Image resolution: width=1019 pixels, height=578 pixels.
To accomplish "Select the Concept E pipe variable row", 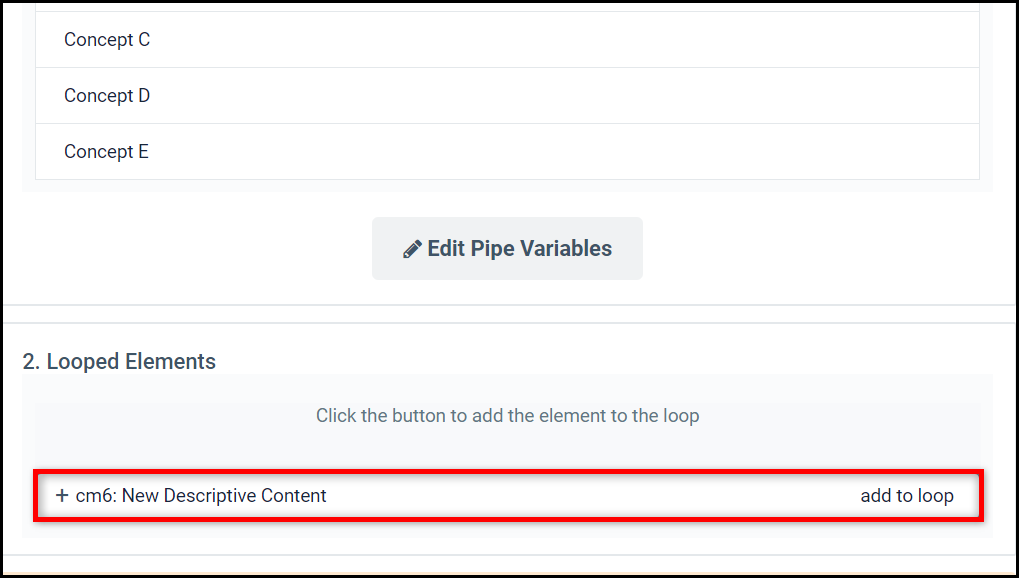I will point(507,151).
